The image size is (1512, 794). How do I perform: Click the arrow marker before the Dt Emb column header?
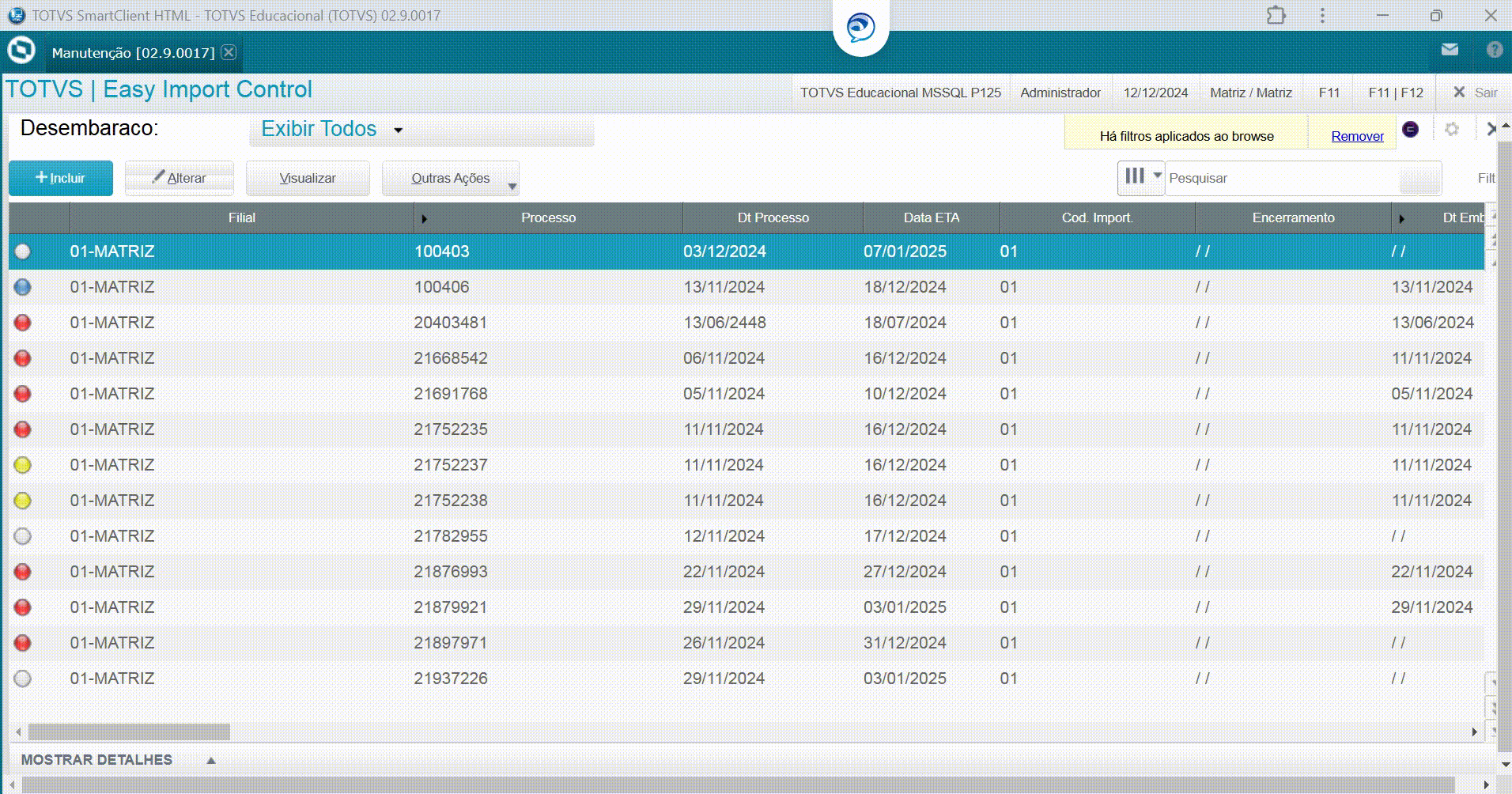pyautogui.click(x=1402, y=219)
